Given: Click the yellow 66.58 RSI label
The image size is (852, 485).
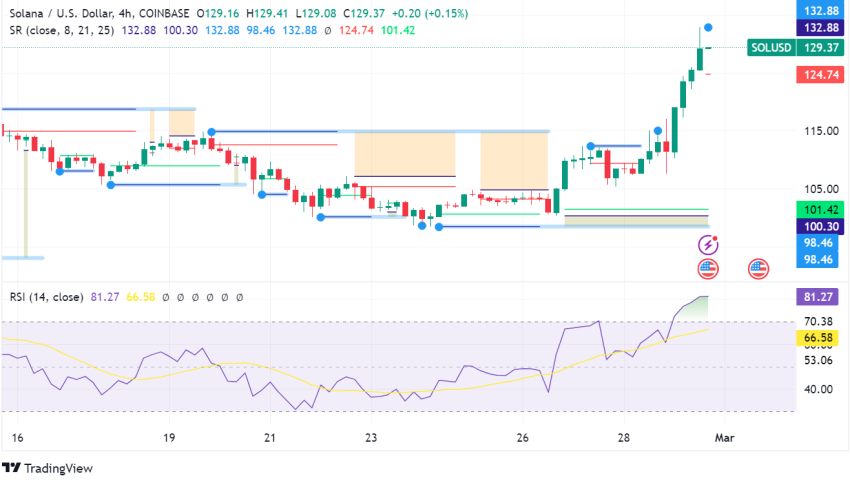Looking at the screenshot, I should point(817,338).
